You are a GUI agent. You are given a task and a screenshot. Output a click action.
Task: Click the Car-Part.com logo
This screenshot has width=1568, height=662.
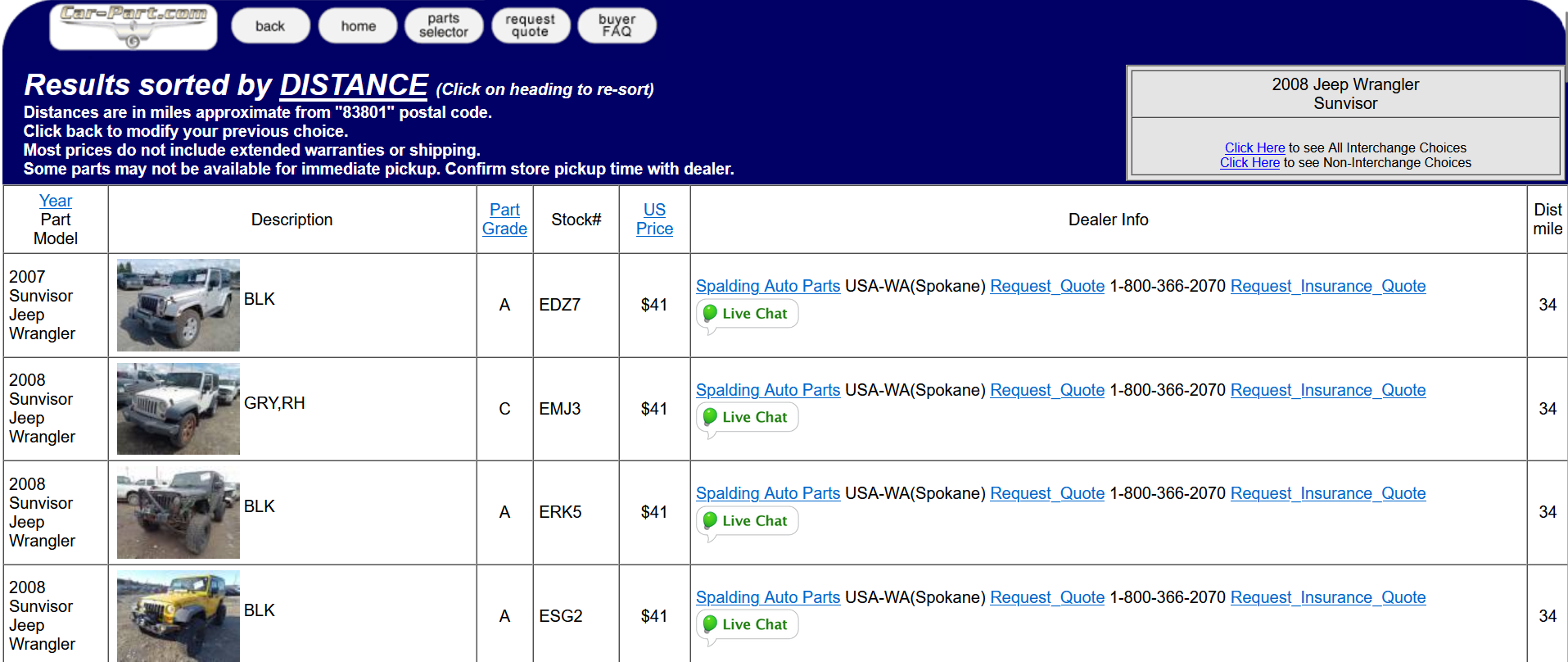coord(133,25)
